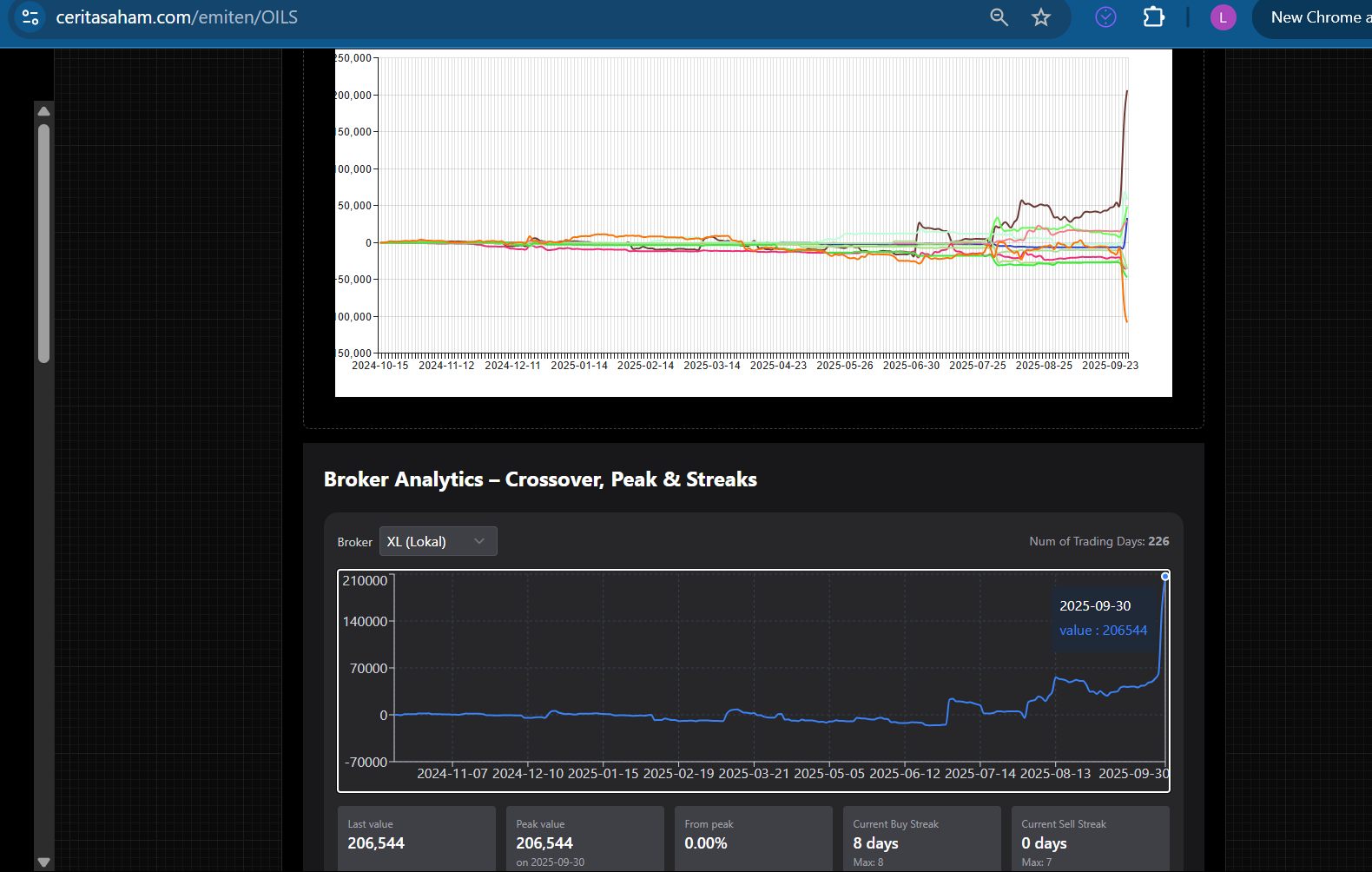Bookmark this page with the star icon
The height and width of the screenshot is (872, 1372).
point(1041,17)
